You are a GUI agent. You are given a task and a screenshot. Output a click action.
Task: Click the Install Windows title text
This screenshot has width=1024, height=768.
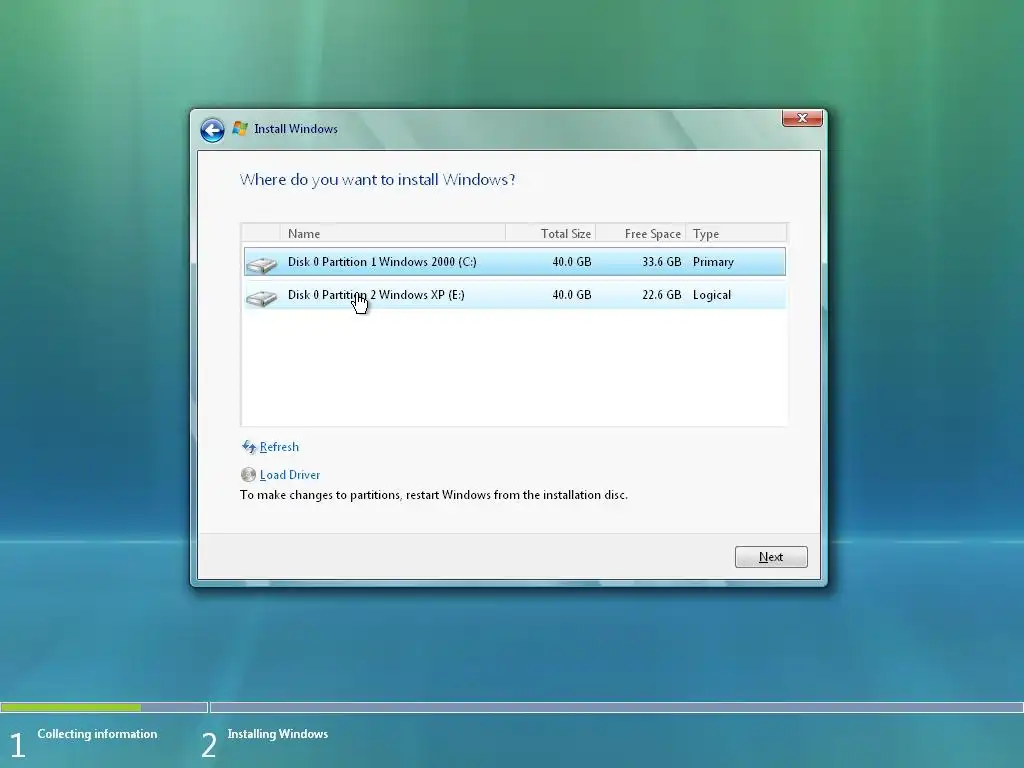[296, 129]
